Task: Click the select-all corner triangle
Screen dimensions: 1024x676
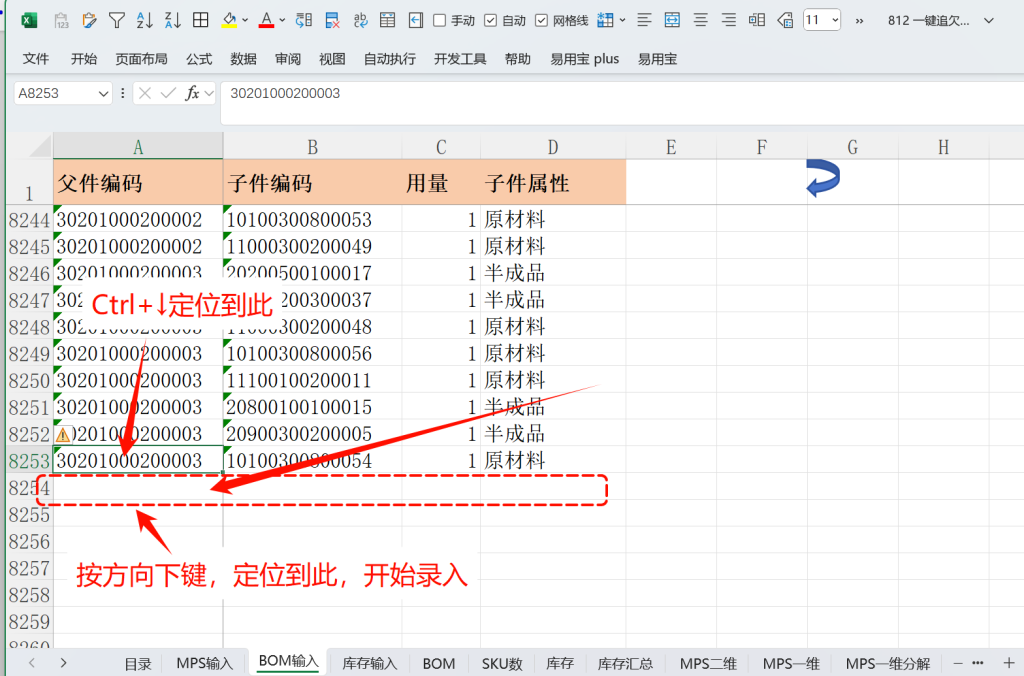Action: pyautogui.click(x=39, y=146)
